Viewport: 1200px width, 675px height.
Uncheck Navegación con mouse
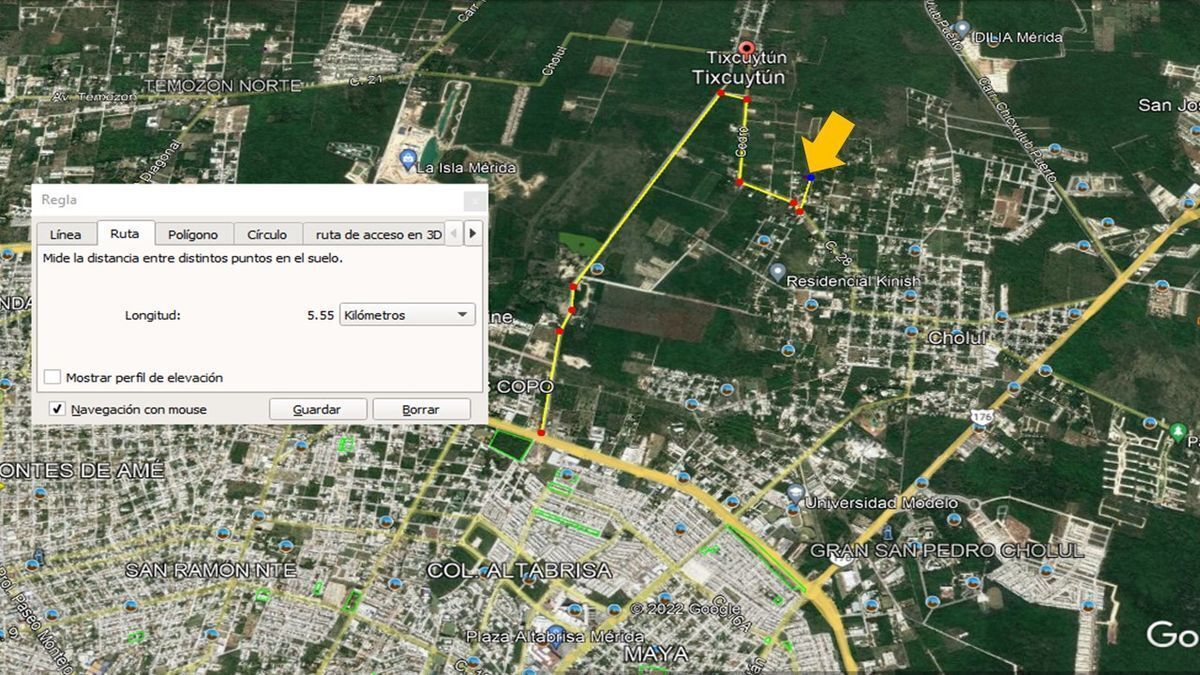[x=58, y=409]
